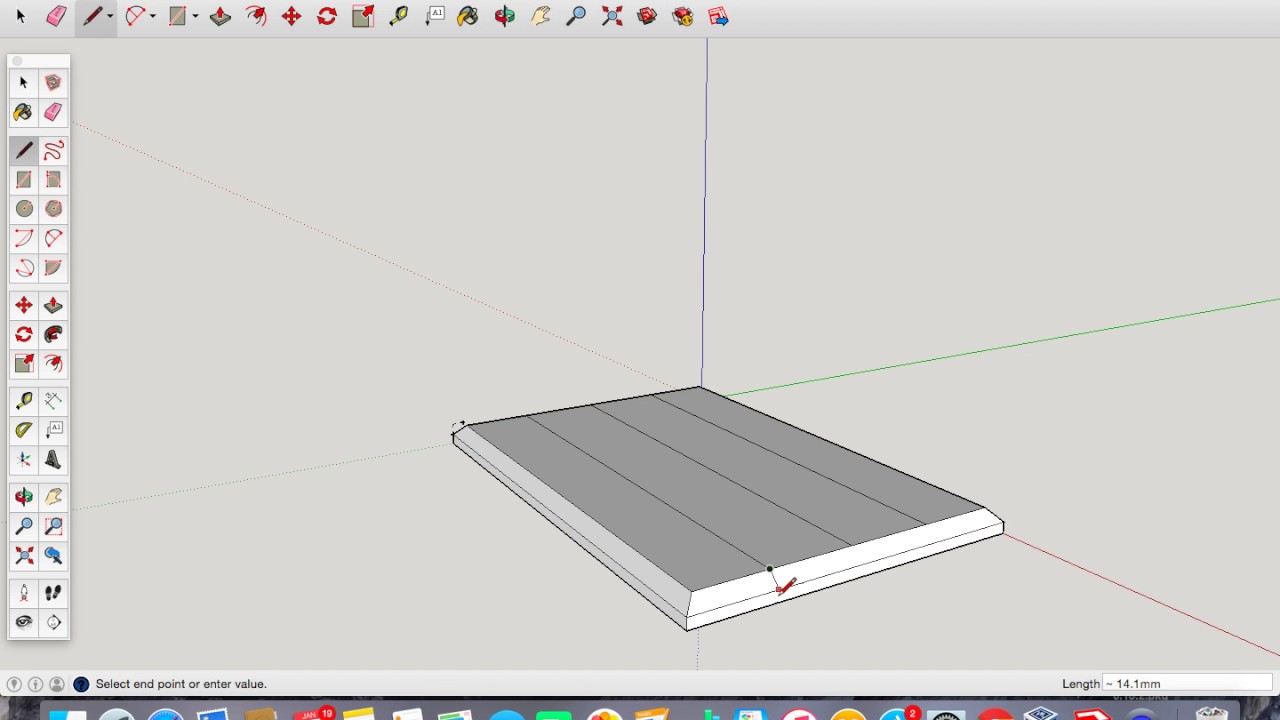Pick the Paint Bucket tool

click(468, 16)
